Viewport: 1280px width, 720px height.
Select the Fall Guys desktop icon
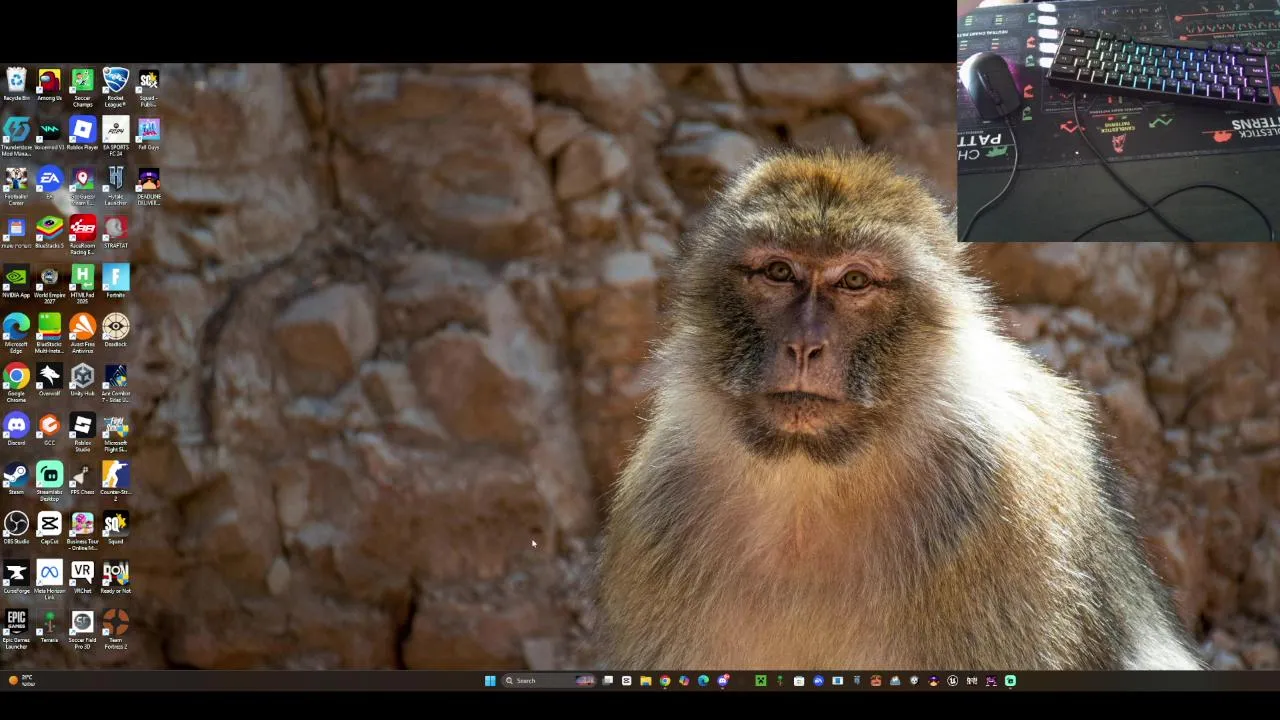pos(148,134)
